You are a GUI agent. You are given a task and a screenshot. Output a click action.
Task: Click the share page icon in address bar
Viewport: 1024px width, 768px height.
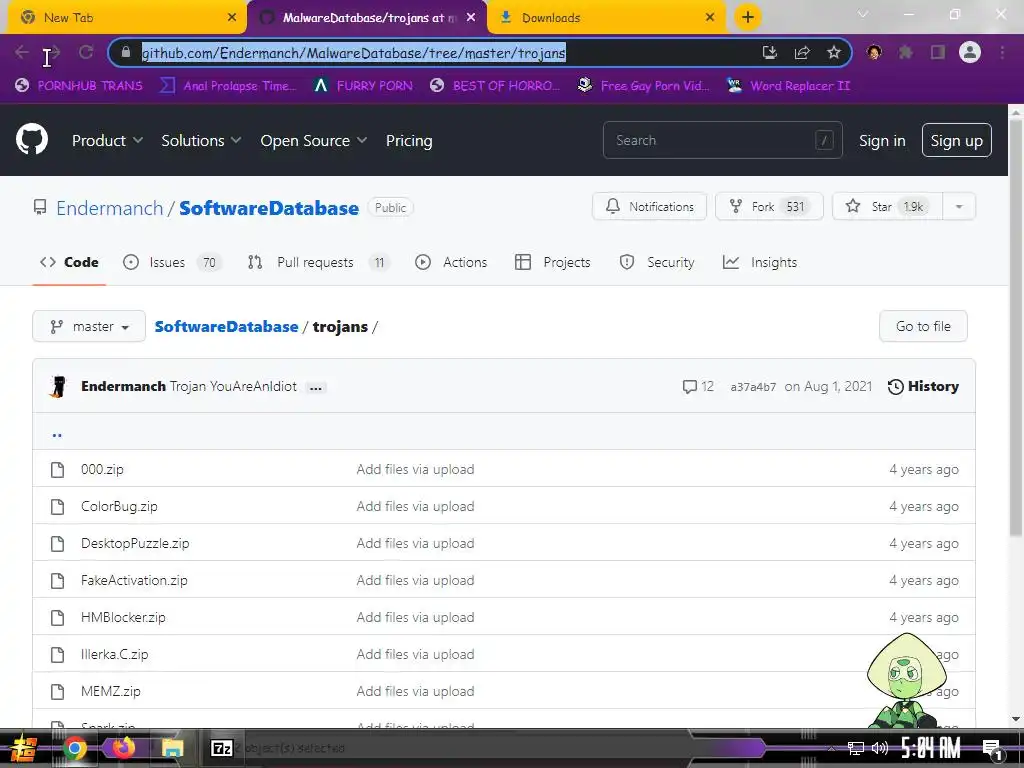802,52
